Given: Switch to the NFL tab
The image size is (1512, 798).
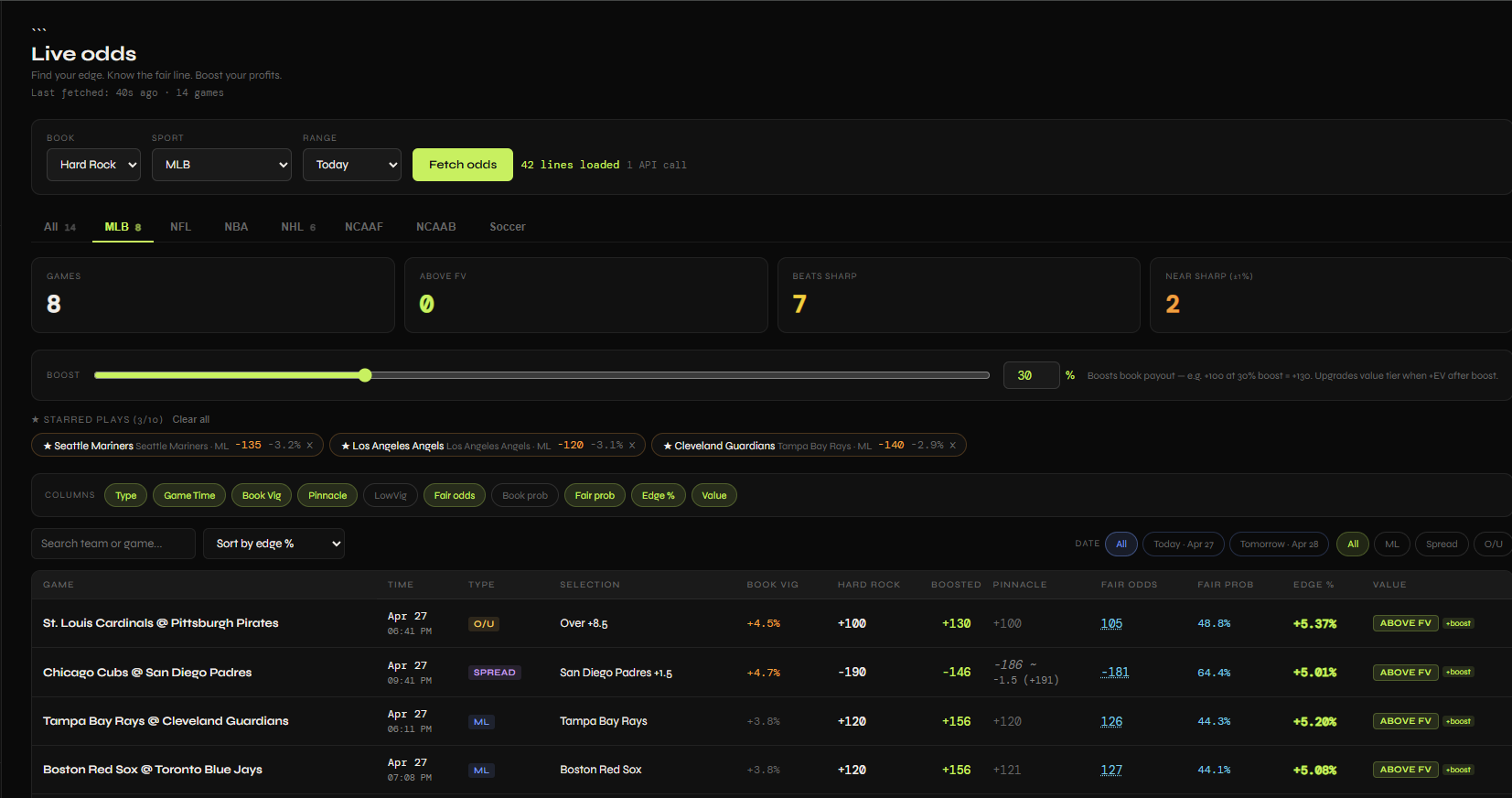Looking at the screenshot, I should tap(180, 227).
